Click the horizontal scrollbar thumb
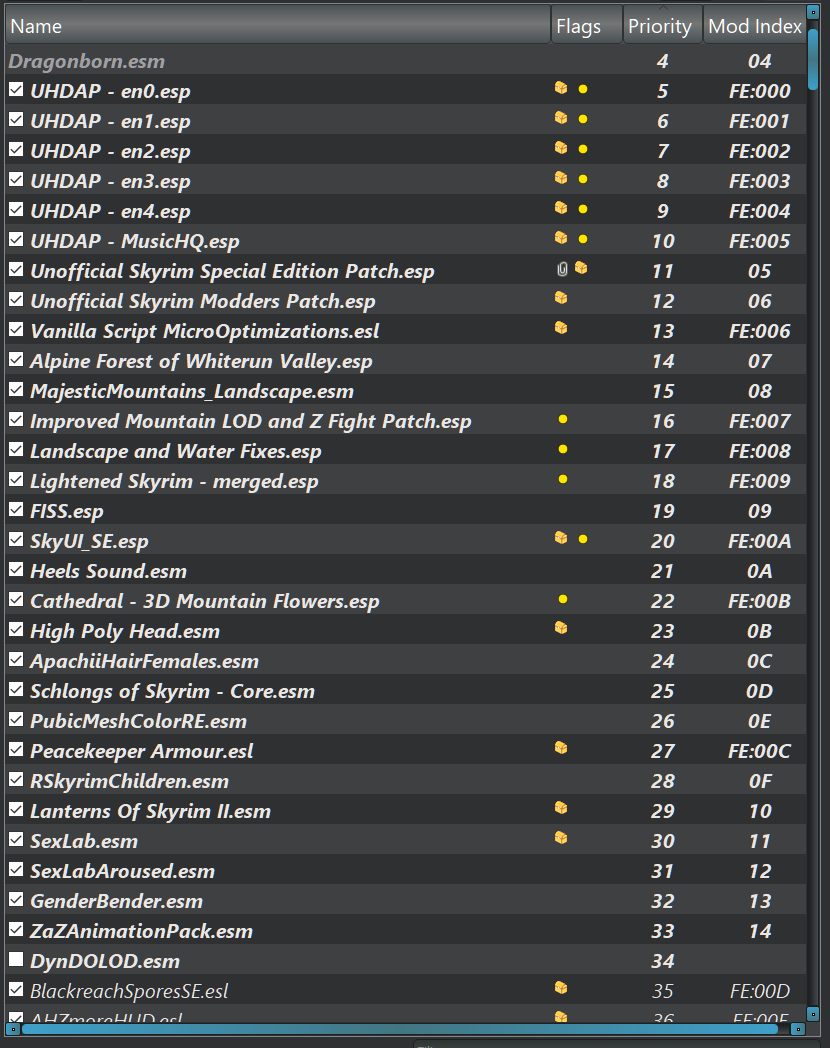Image resolution: width=830 pixels, height=1048 pixels. point(400,1029)
